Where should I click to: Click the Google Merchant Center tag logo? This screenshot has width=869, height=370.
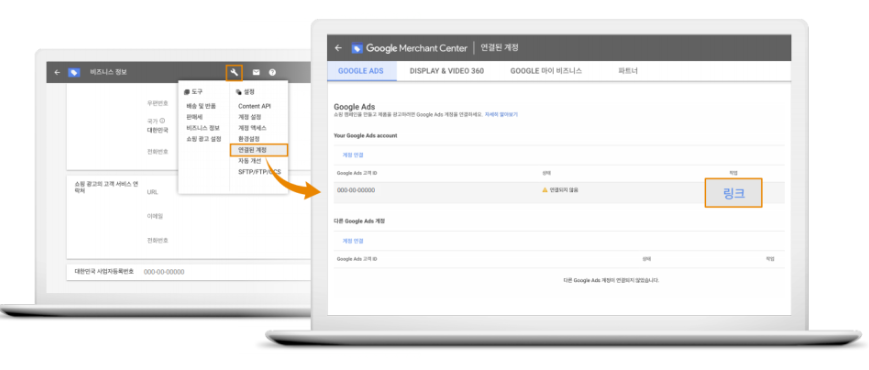tap(357, 48)
